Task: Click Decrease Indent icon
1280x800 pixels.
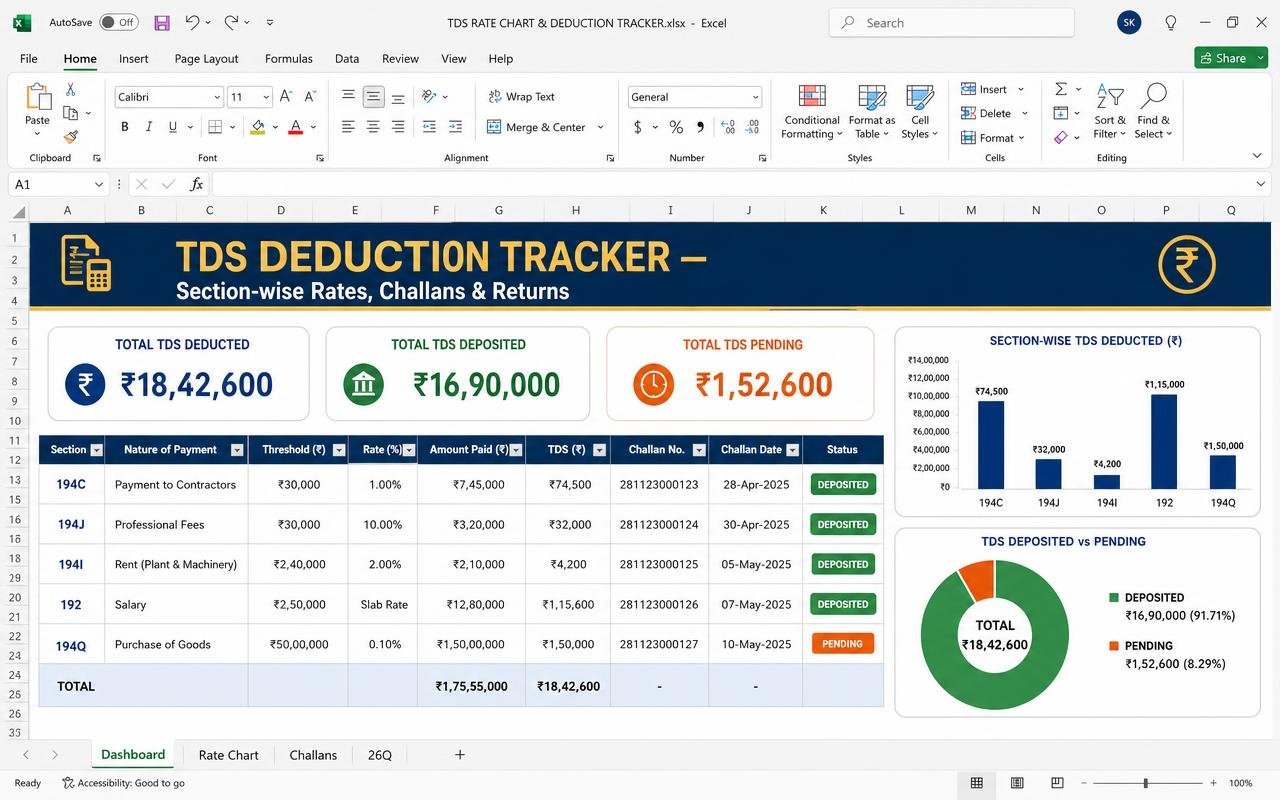Action: (x=430, y=127)
